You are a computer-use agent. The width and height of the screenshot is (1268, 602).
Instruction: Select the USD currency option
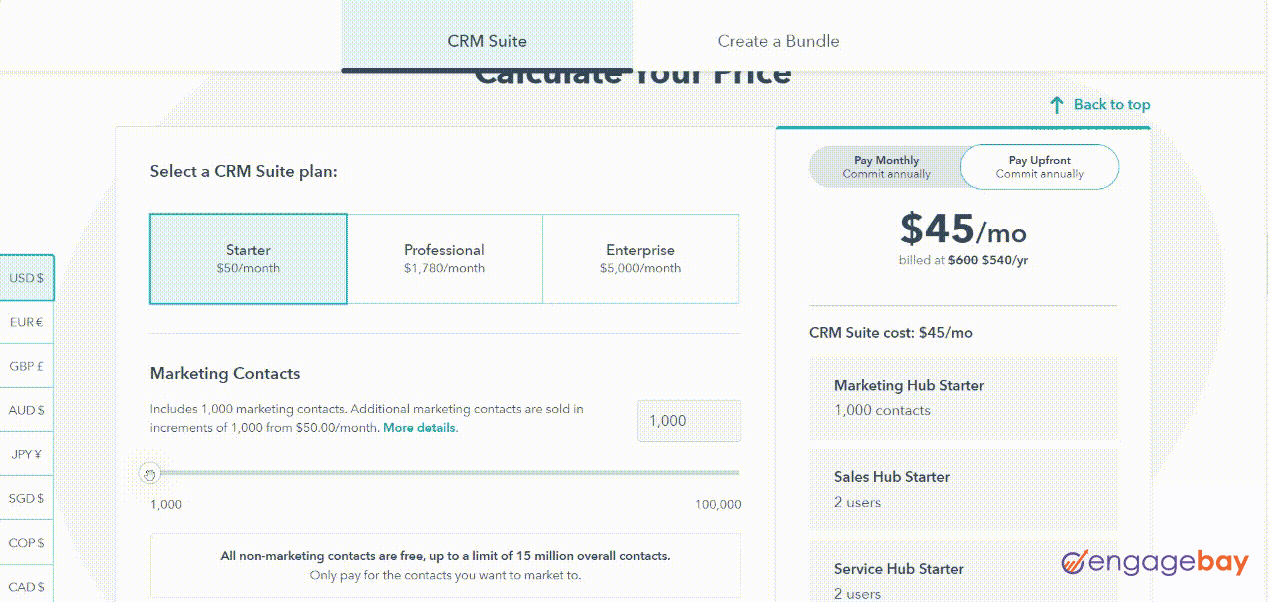(27, 278)
